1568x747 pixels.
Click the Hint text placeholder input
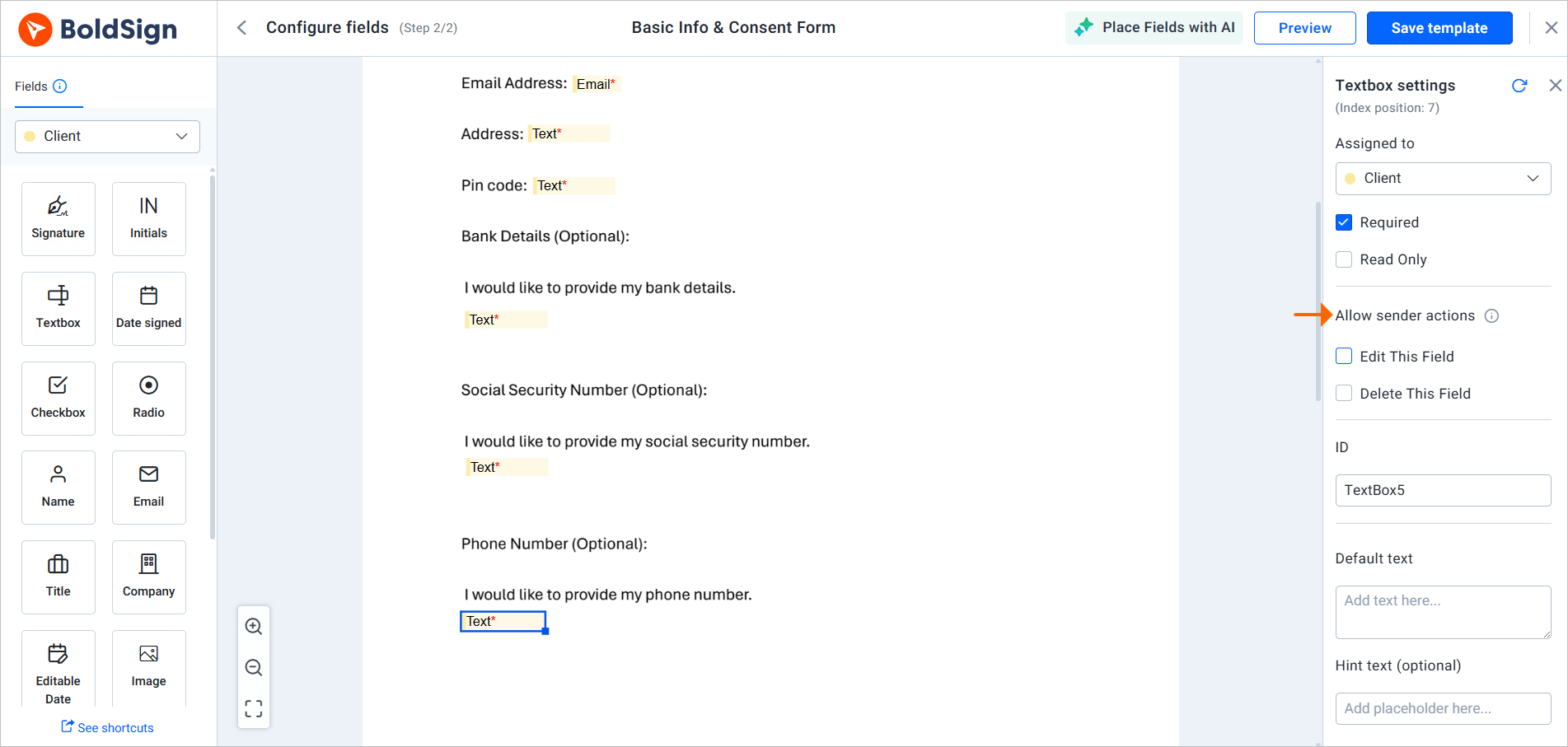coord(1443,709)
